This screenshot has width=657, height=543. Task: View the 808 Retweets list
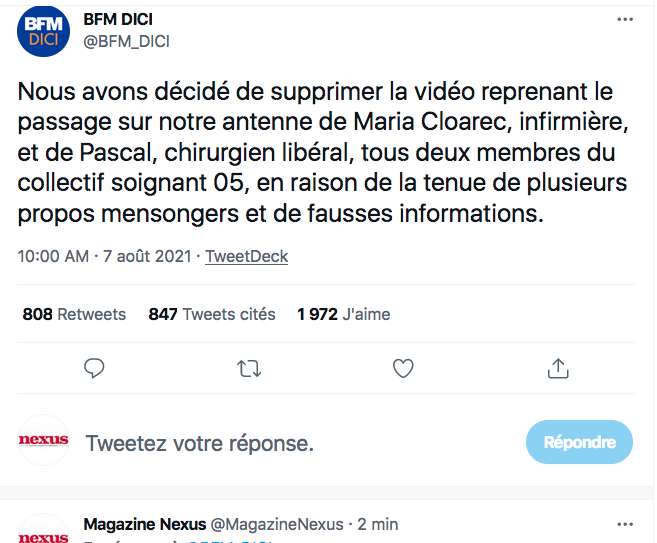[x=74, y=314]
